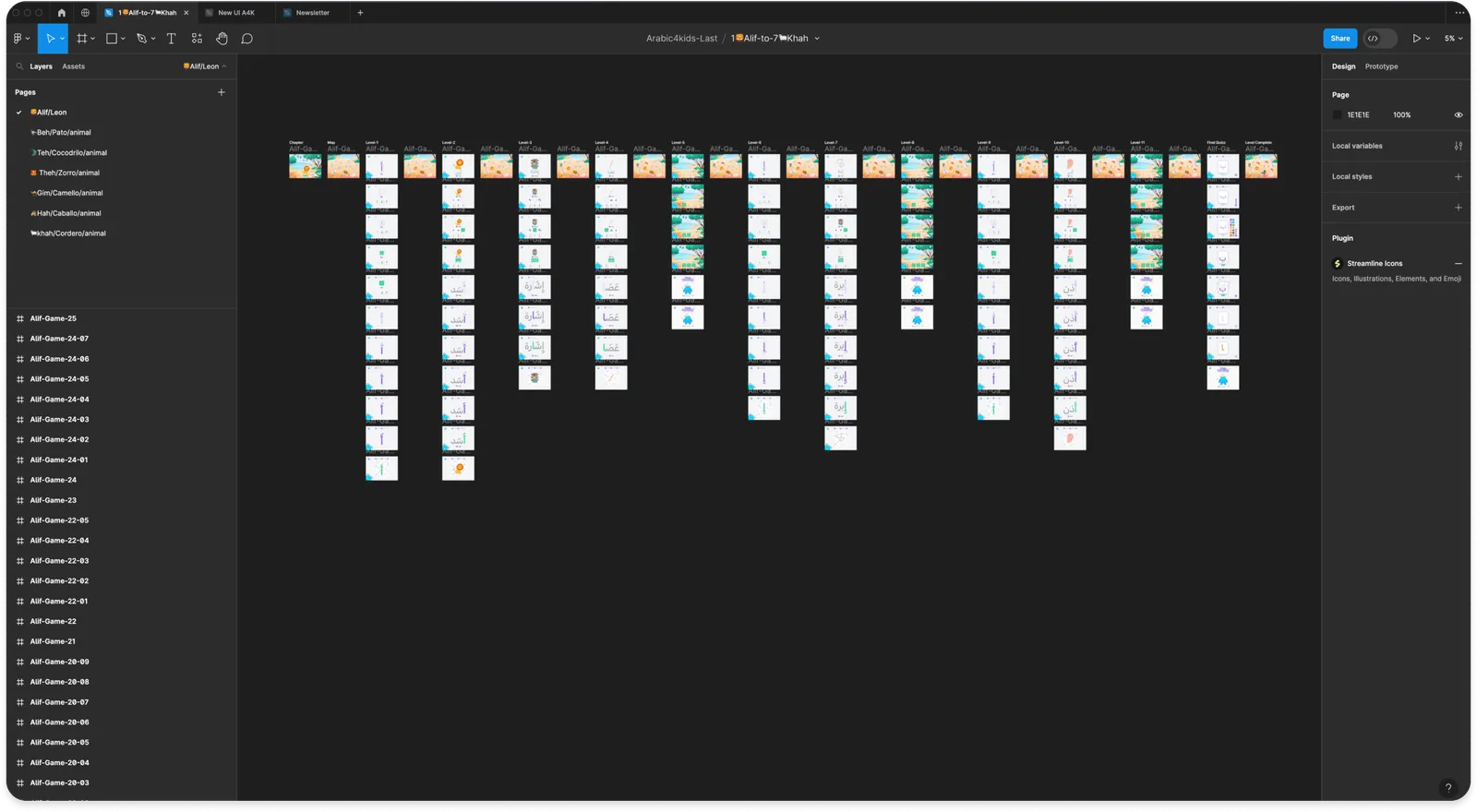
Task: Select the Alif-Game-24-07 layer
Action: pyautogui.click(x=59, y=339)
